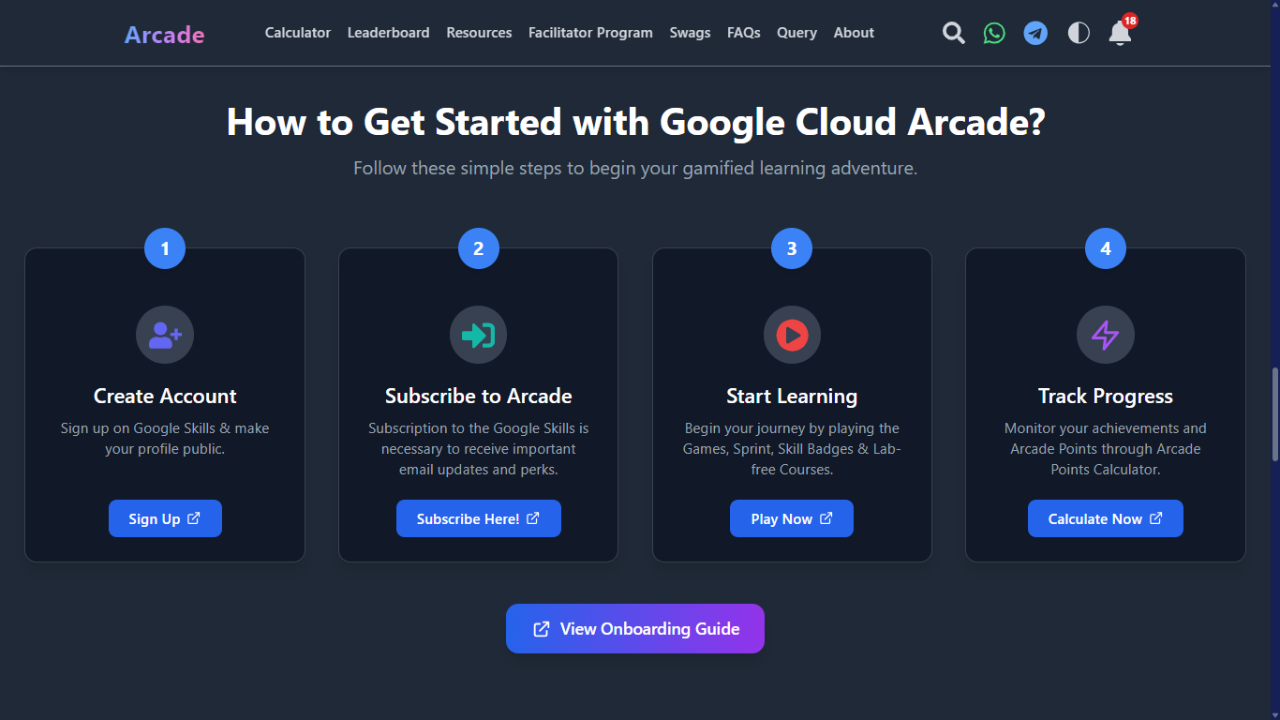Click the Subscribe to Arcade heading
This screenshot has height=720, width=1280.
[478, 396]
